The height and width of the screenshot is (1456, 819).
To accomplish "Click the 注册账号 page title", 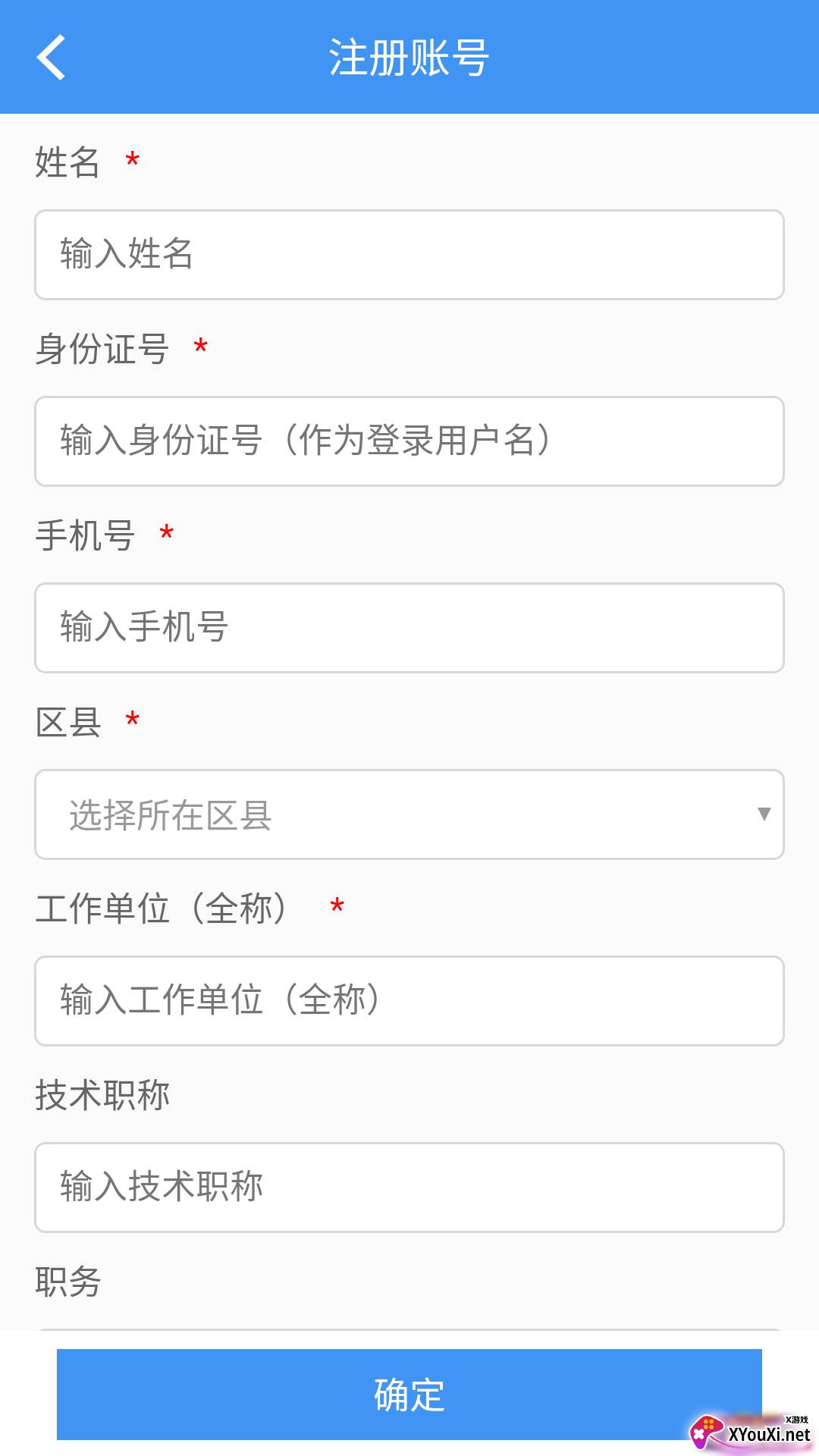I will [409, 58].
